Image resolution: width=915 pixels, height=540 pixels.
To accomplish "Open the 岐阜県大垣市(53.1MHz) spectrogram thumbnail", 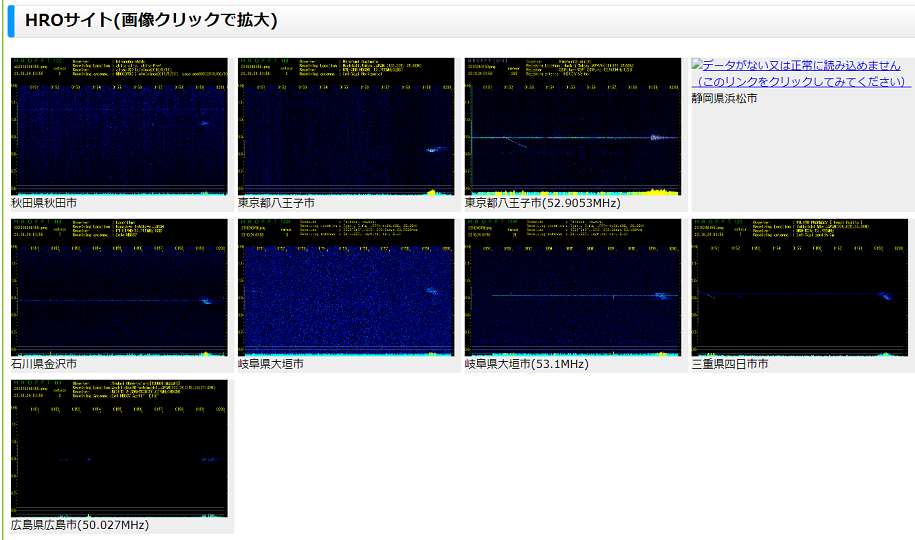I will [x=572, y=287].
